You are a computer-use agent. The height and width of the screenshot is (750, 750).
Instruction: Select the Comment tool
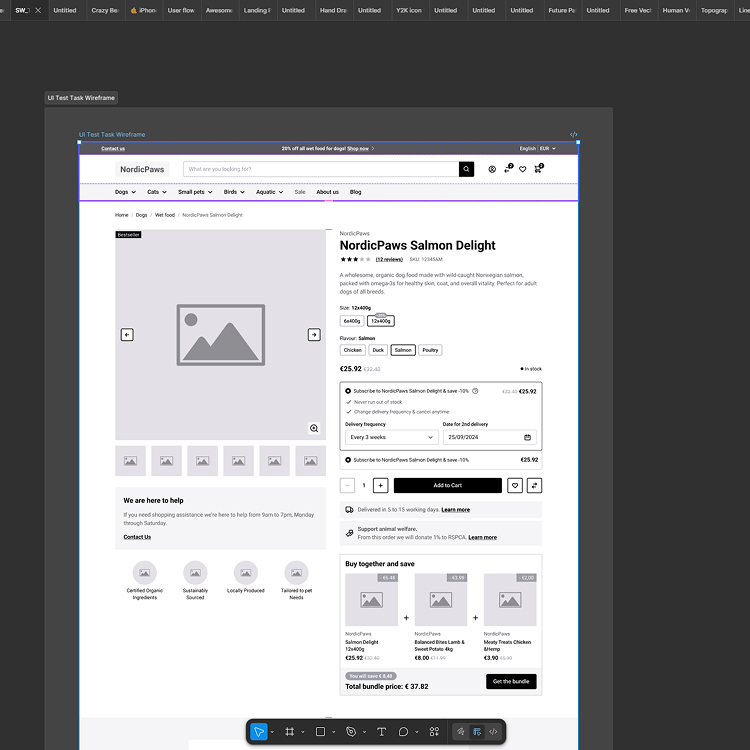click(404, 732)
